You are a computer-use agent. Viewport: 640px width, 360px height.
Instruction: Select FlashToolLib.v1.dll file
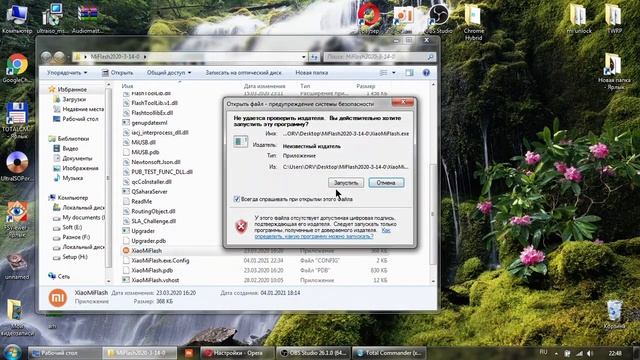[x=150, y=103]
